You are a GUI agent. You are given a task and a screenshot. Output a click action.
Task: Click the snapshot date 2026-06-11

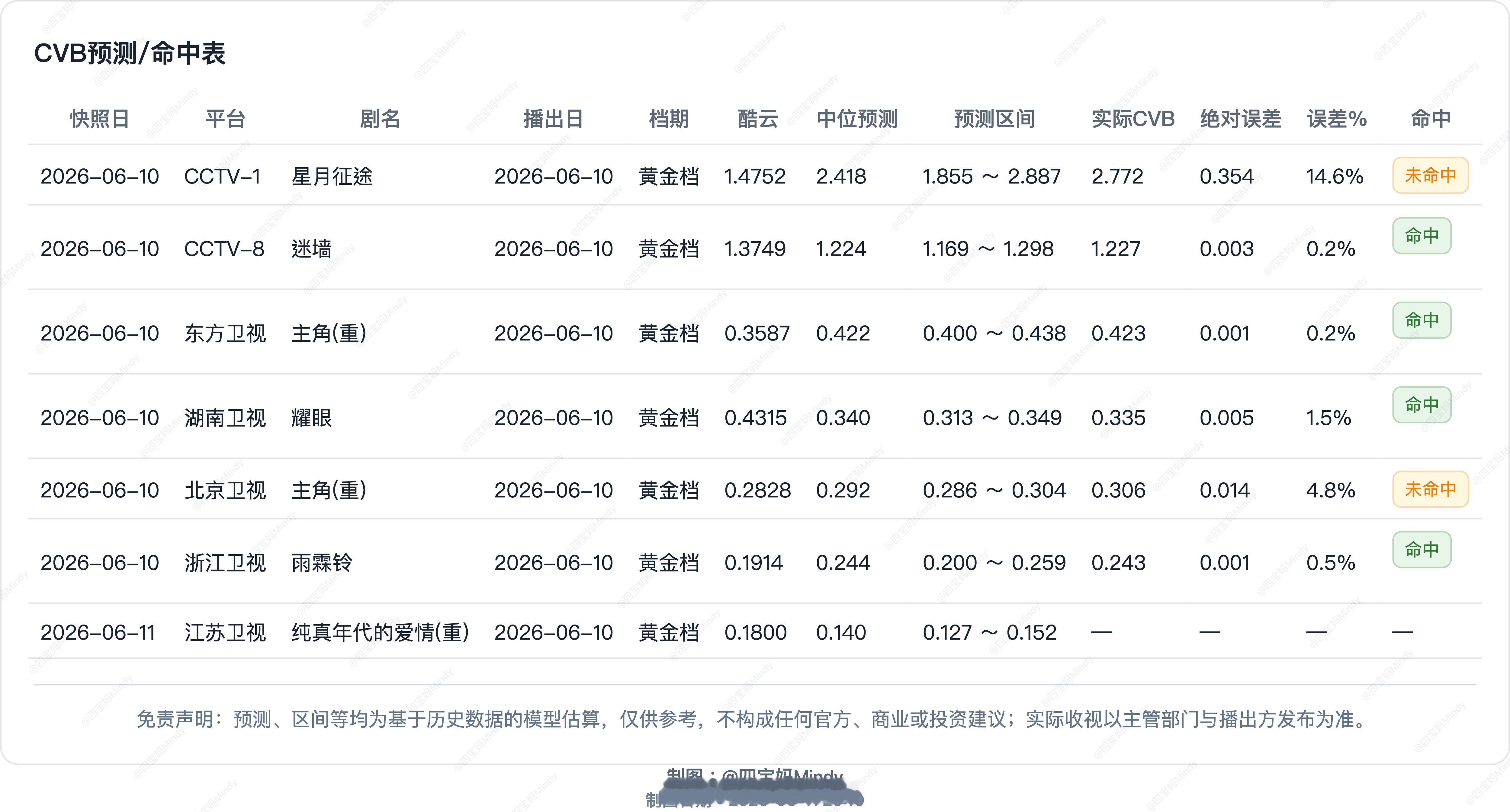point(98,633)
